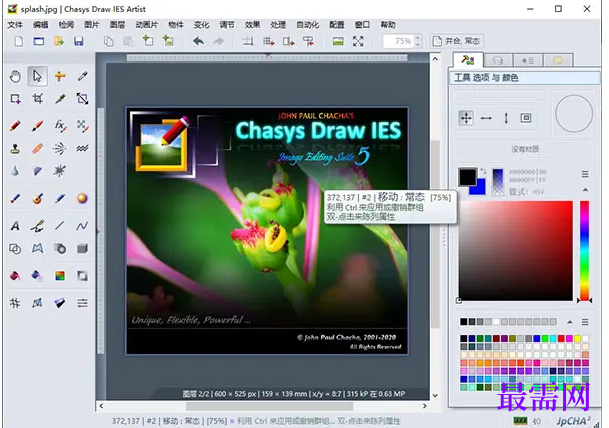Toggle horizontal-only move mode option
Screen dimensions: 609x428
(x=486, y=118)
